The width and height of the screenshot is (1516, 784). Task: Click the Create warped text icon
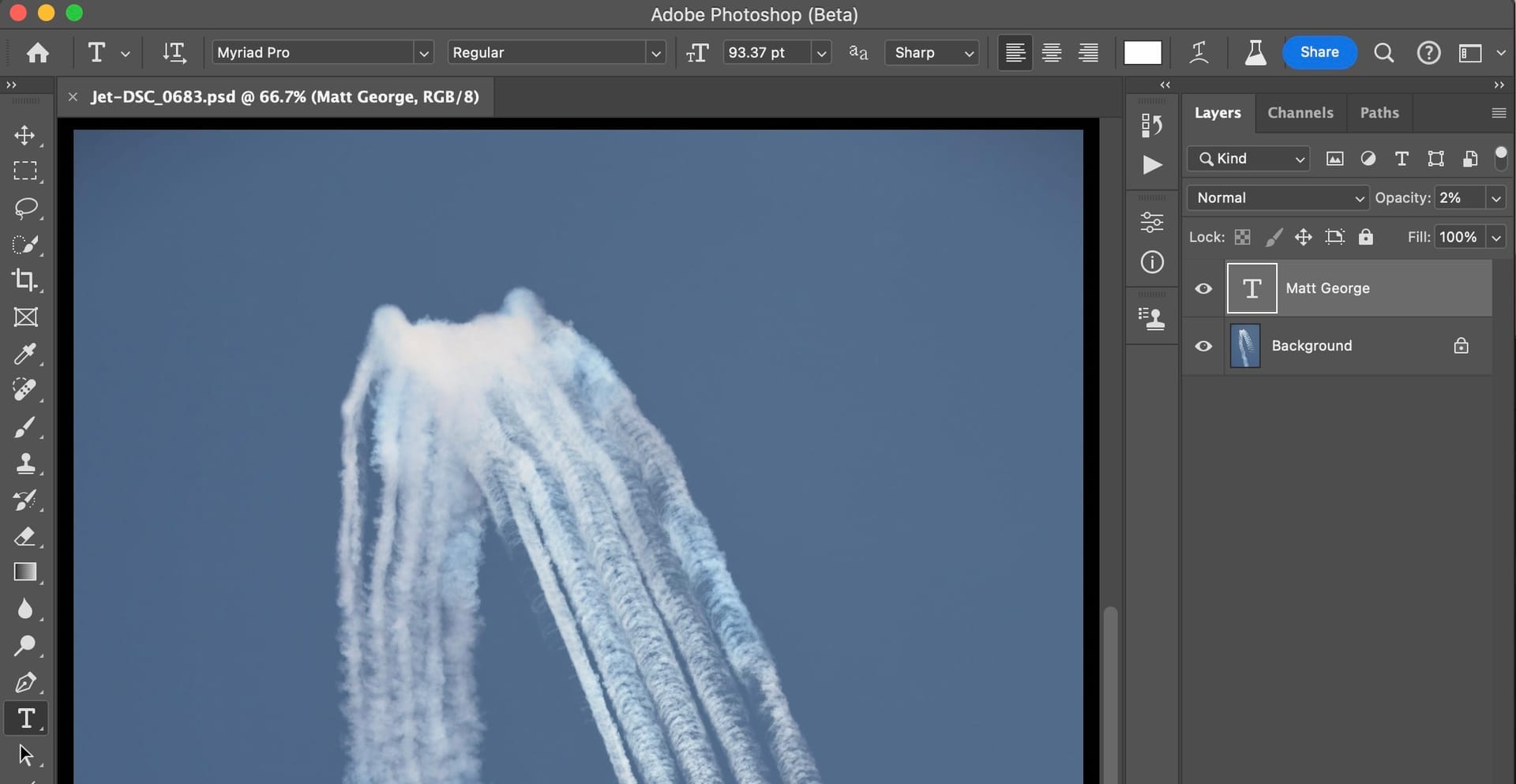(x=1199, y=53)
